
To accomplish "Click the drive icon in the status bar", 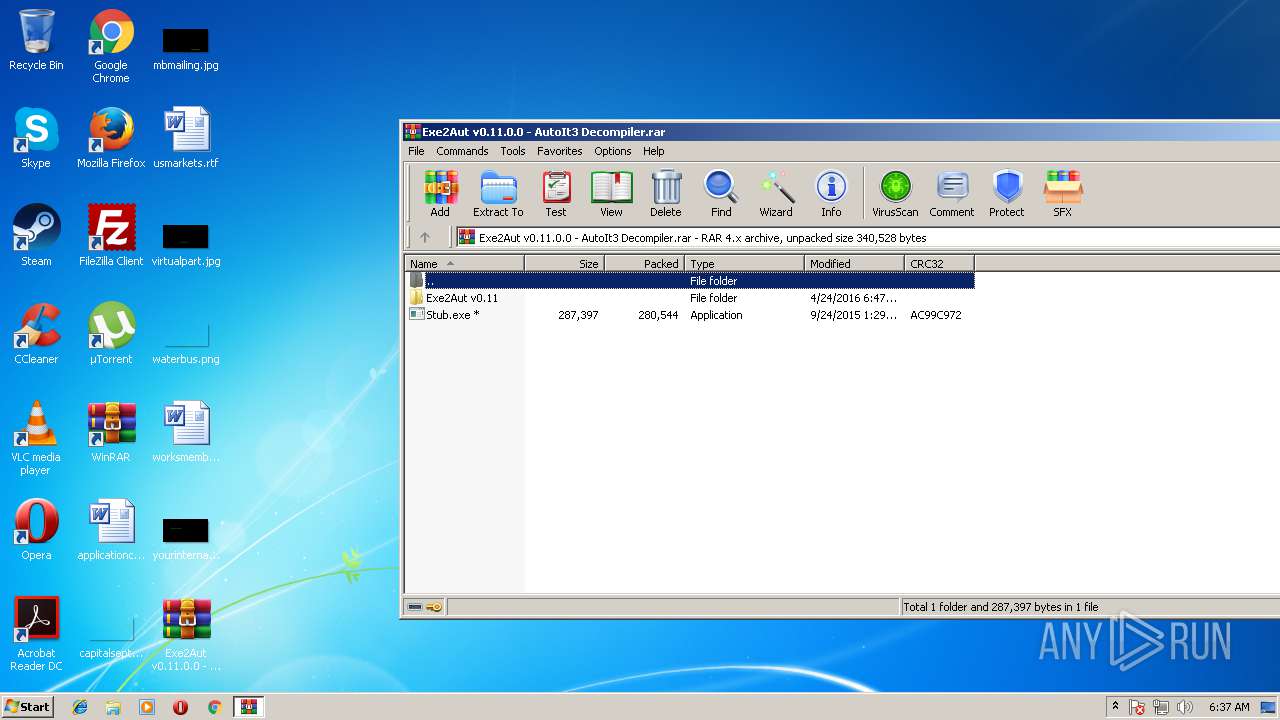I will 415,607.
